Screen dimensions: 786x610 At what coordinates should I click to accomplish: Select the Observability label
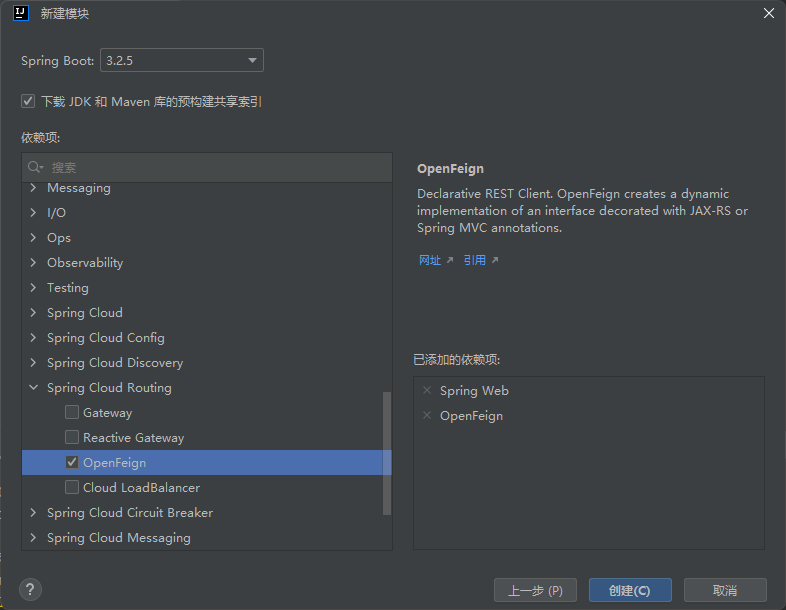[85, 263]
